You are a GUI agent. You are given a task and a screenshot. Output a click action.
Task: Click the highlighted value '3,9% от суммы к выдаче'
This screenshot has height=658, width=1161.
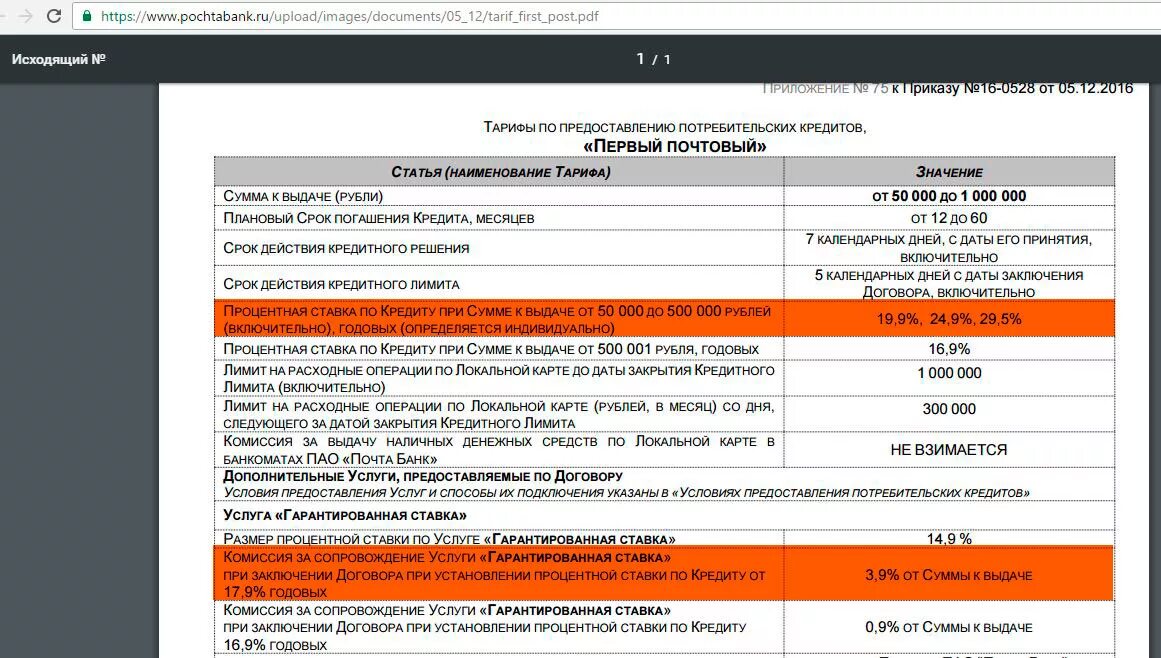tap(949, 575)
